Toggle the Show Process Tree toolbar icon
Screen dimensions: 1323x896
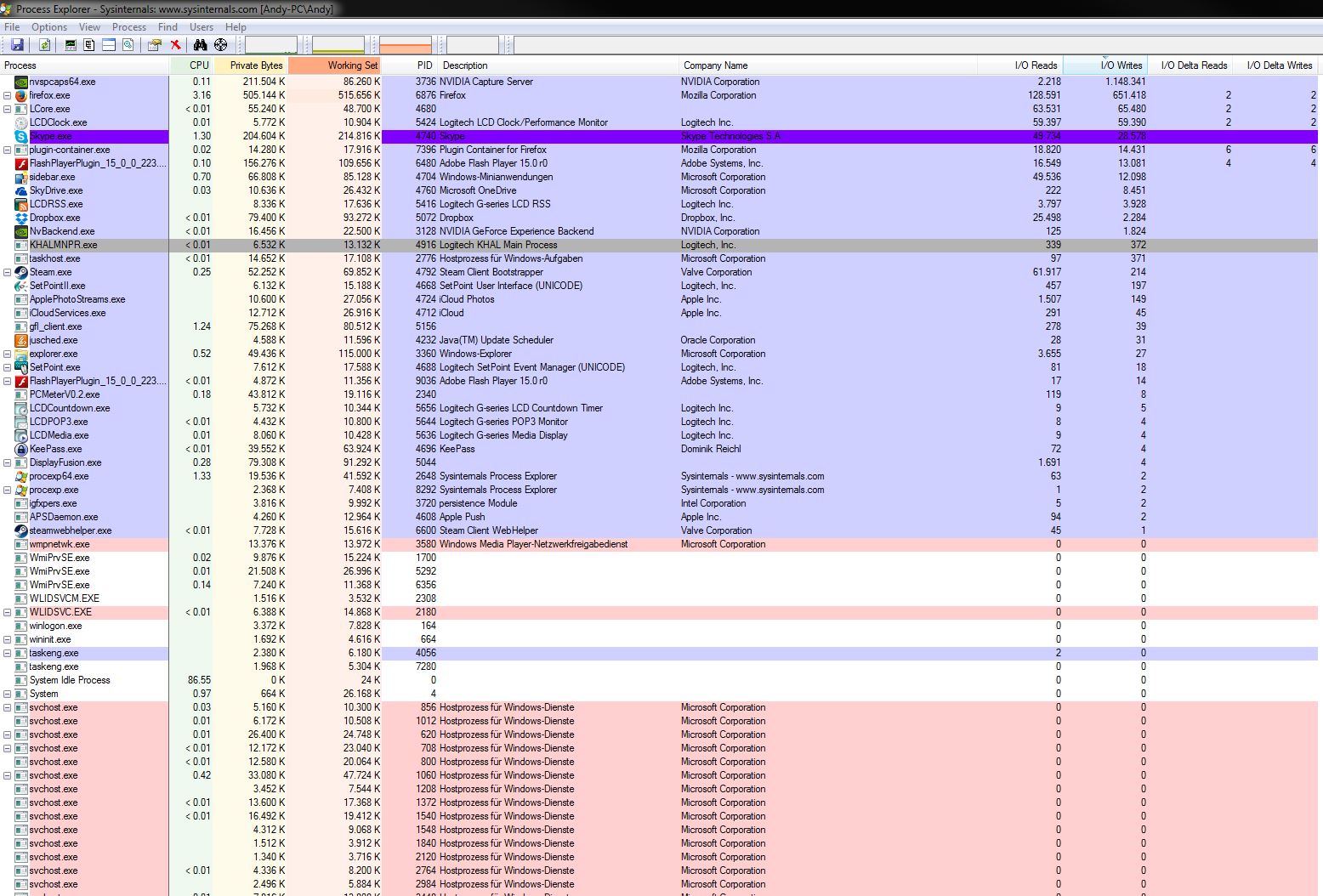(89, 45)
